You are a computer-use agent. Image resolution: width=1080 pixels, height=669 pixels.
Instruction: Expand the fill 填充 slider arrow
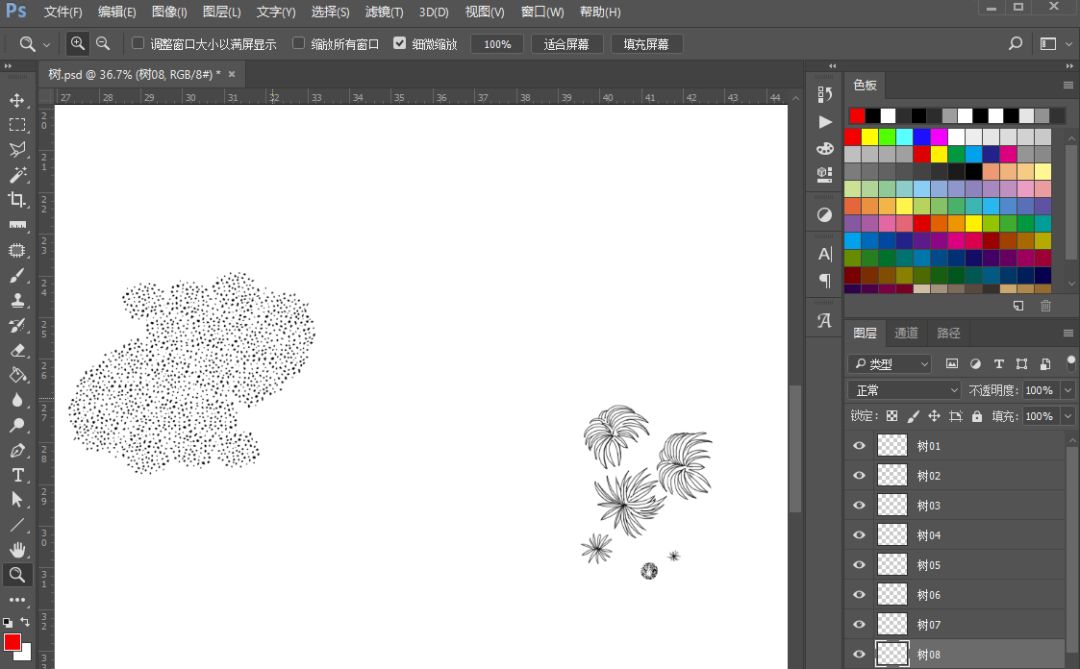[1068, 416]
